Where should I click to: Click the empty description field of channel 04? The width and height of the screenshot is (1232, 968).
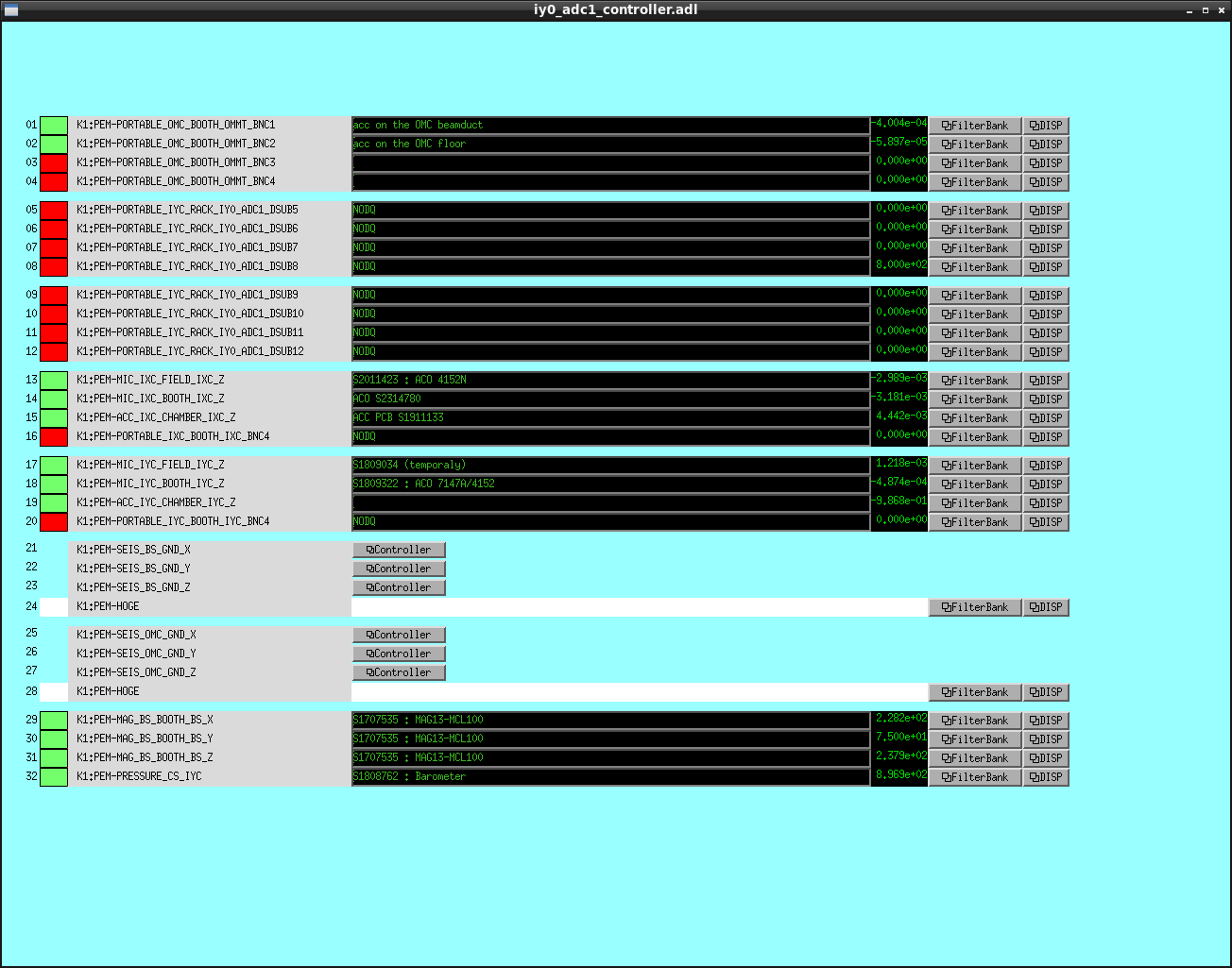610,182
